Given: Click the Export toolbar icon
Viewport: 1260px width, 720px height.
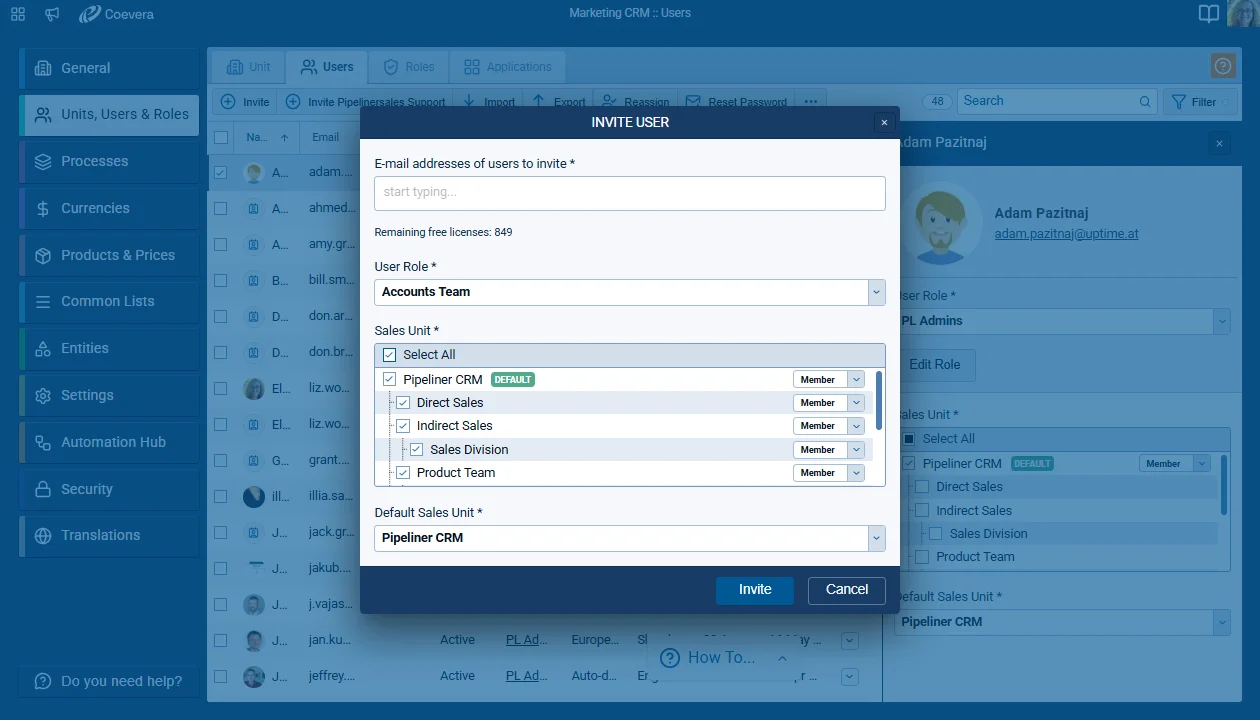Looking at the screenshot, I should coord(538,102).
